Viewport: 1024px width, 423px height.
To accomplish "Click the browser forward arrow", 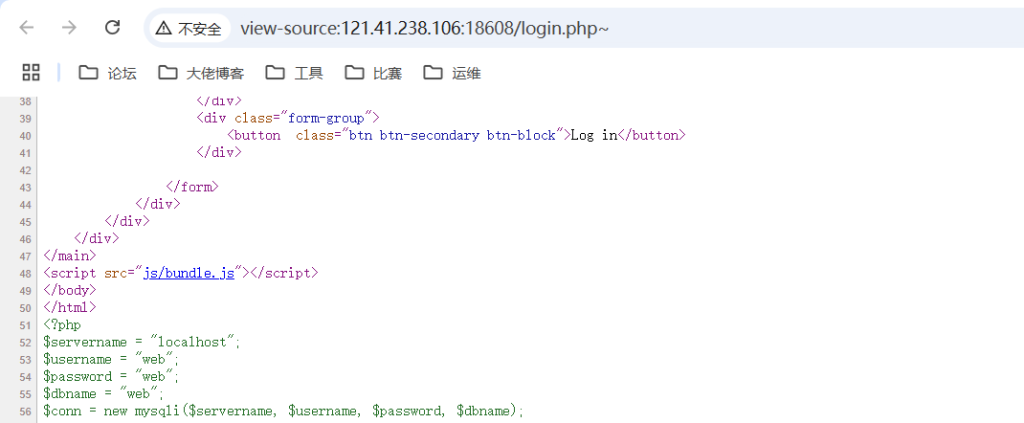I will click(x=69, y=28).
